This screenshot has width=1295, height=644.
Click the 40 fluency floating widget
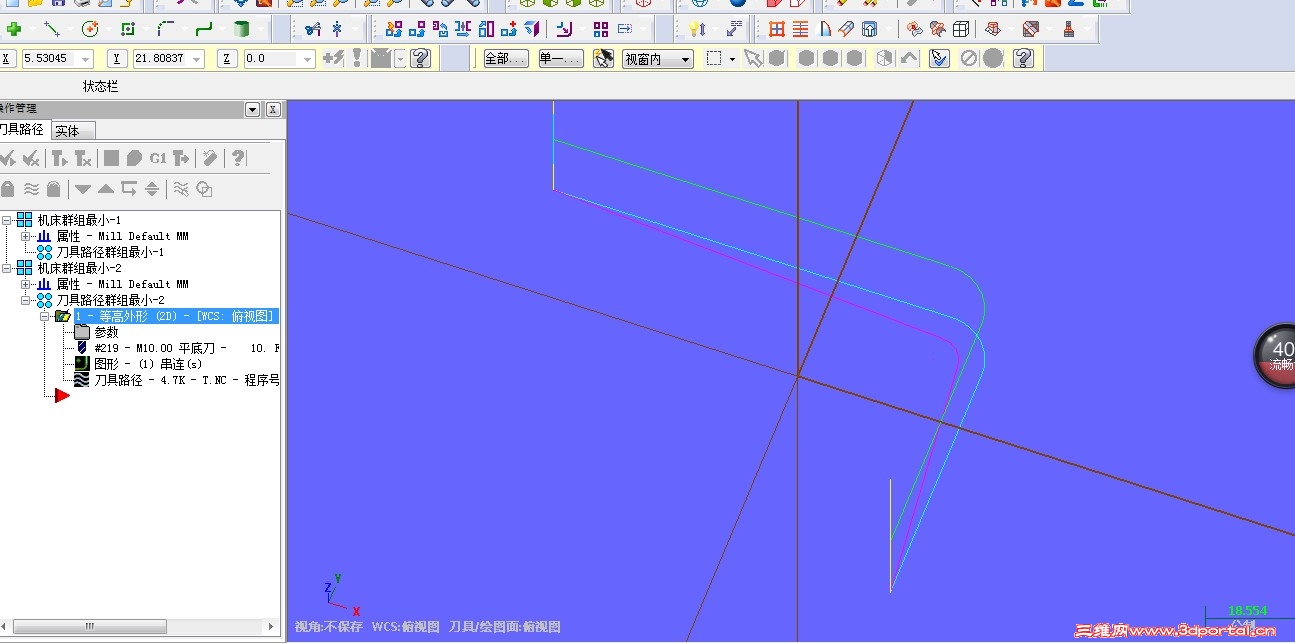coord(1278,356)
